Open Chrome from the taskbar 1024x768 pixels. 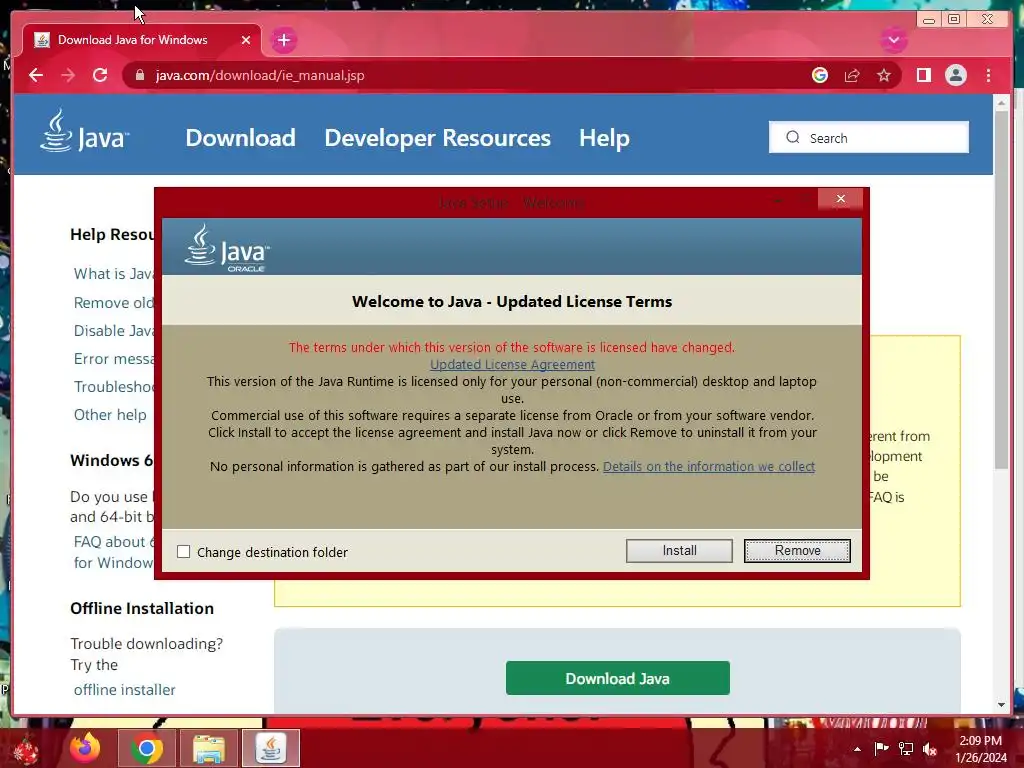[x=147, y=748]
